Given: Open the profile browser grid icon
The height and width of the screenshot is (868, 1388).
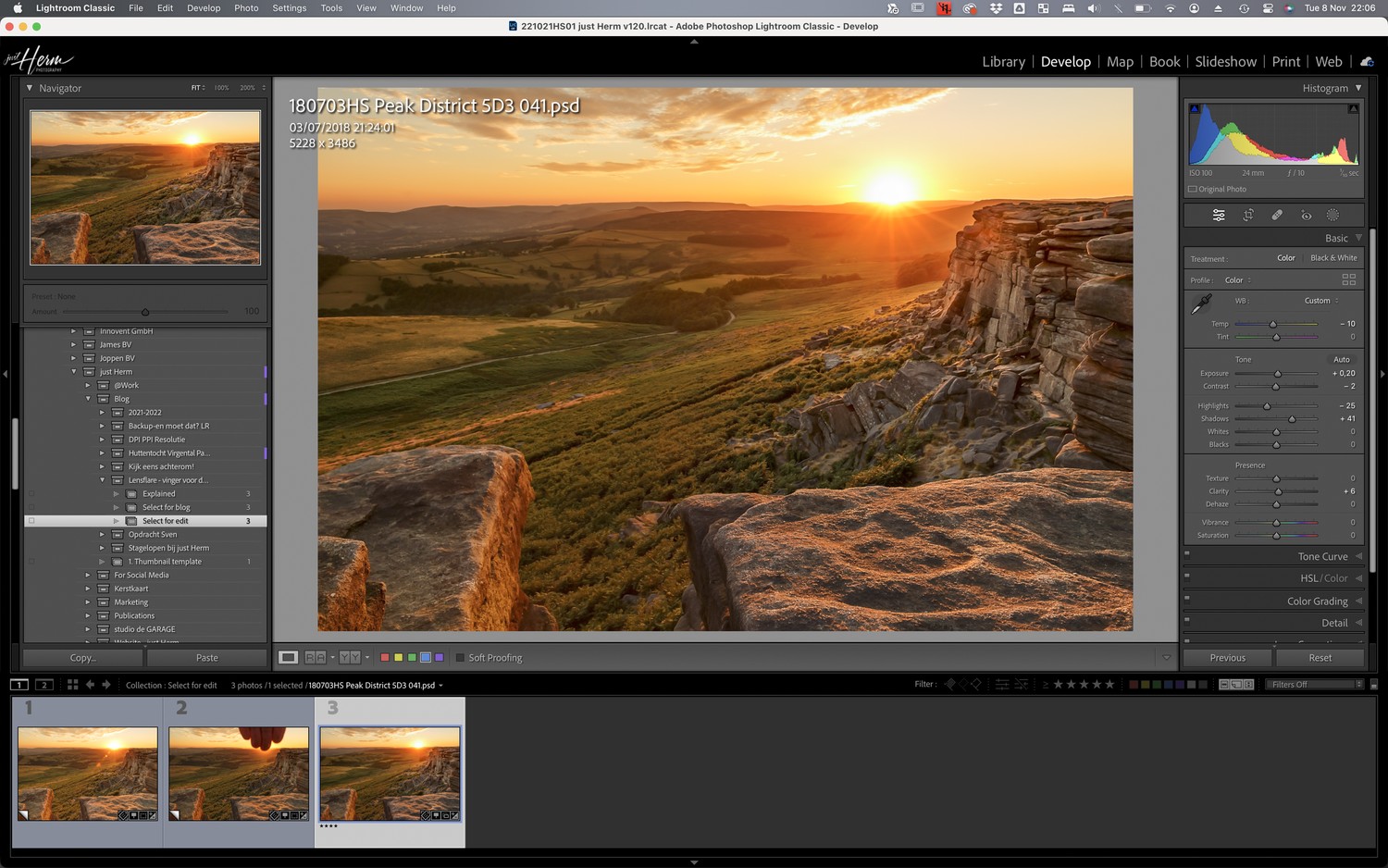Looking at the screenshot, I should pos(1348,279).
